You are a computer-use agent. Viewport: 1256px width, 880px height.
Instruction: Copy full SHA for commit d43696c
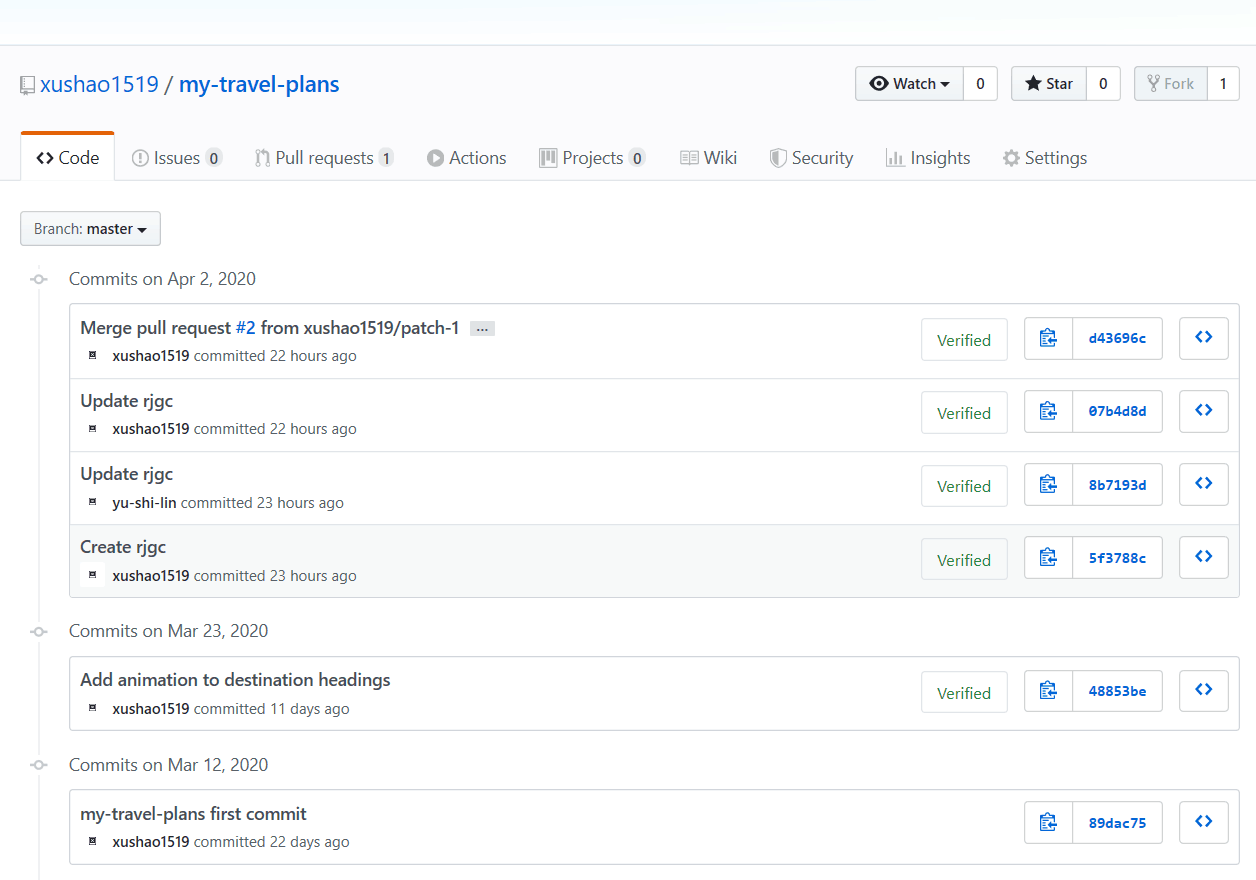(x=1048, y=338)
